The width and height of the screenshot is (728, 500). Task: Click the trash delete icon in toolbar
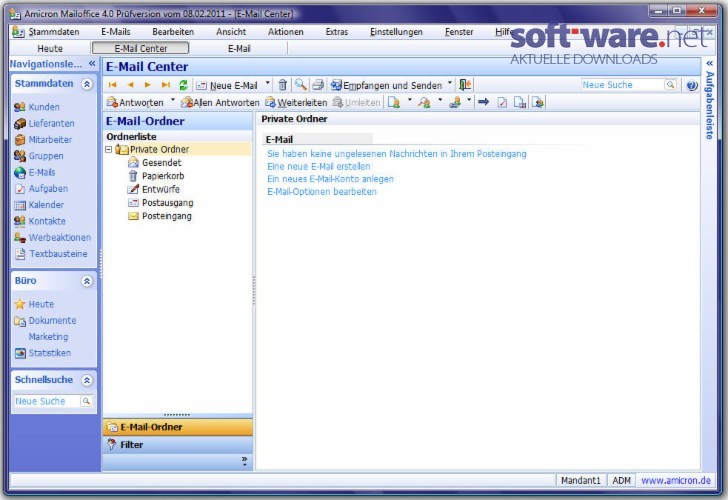282,85
